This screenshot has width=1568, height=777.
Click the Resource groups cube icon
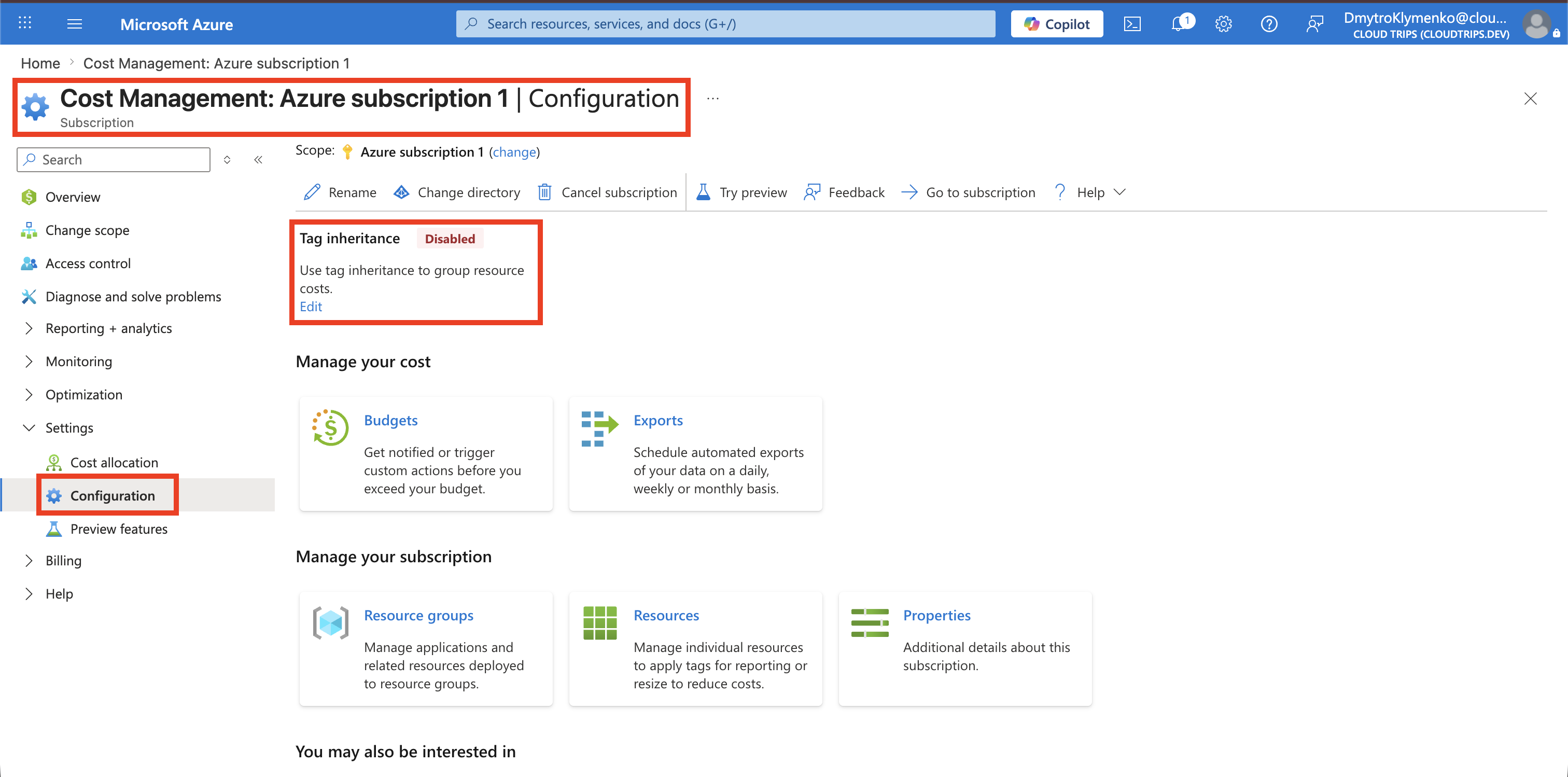[x=330, y=623]
